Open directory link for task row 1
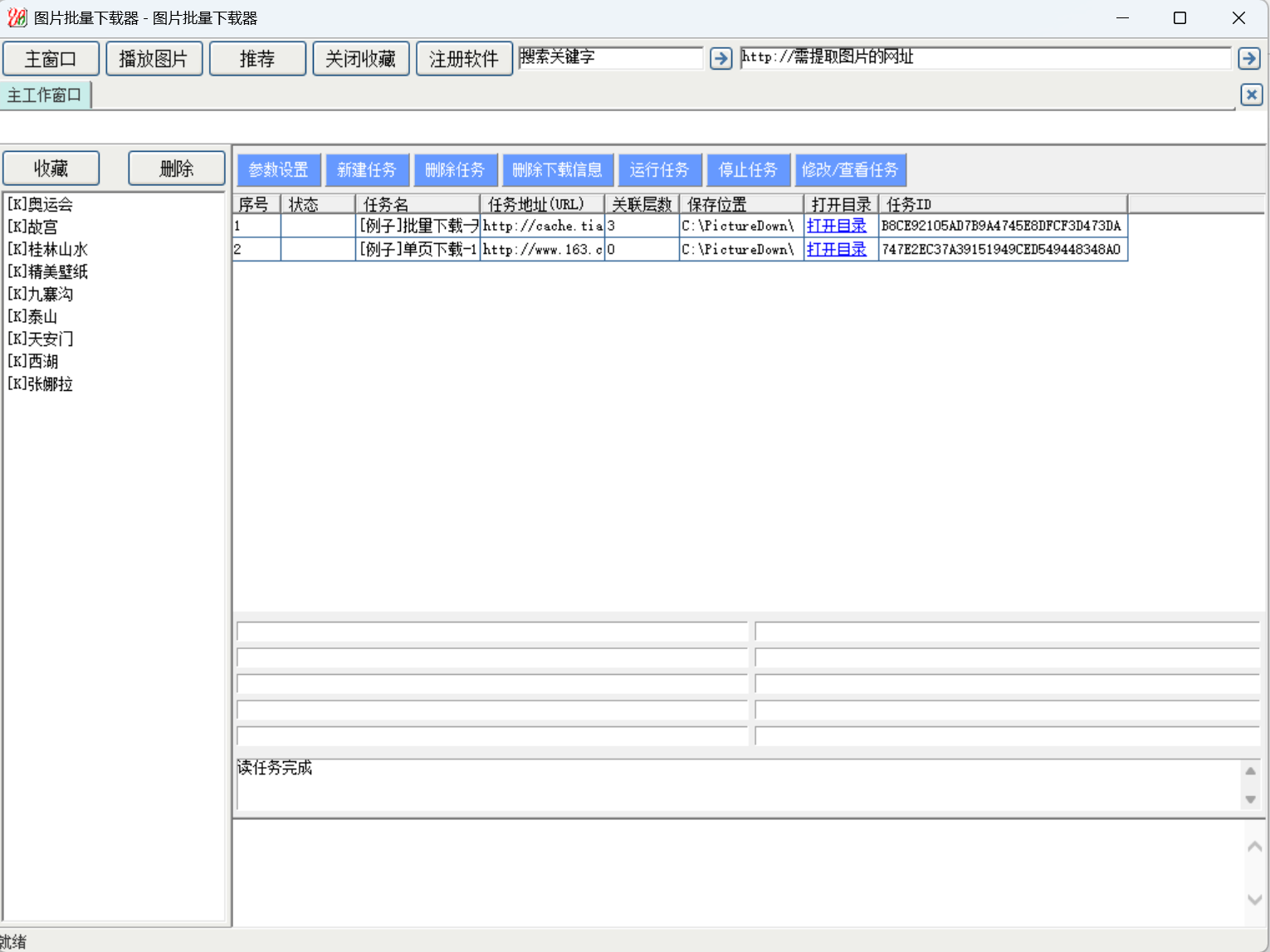This screenshot has height=952, width=1270. point(836,226)
